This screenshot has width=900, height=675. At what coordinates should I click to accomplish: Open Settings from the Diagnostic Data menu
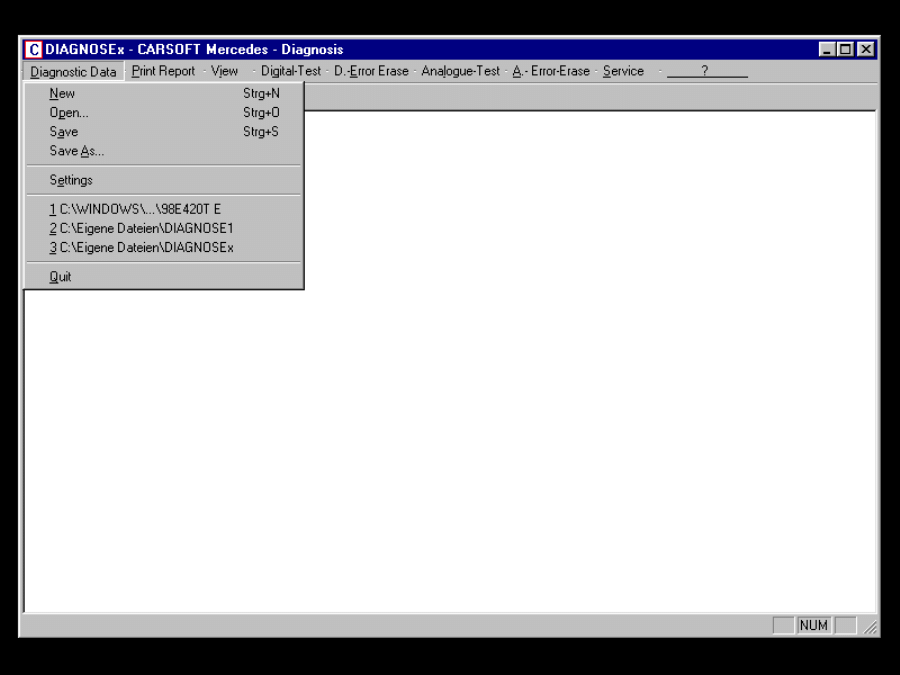pos(71,181)
